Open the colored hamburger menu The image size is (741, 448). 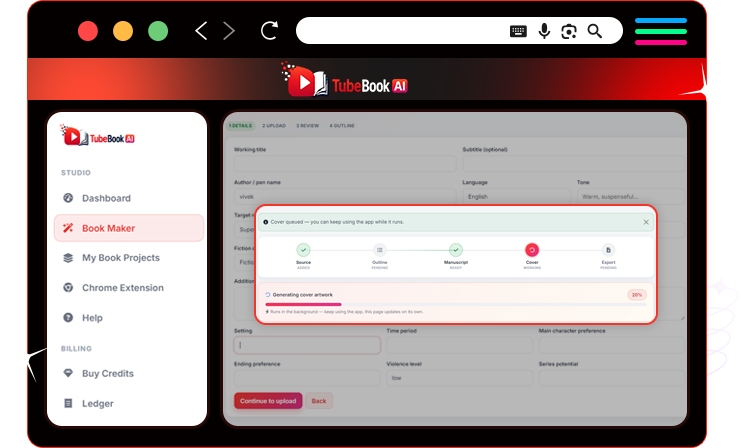pos(661,31)
